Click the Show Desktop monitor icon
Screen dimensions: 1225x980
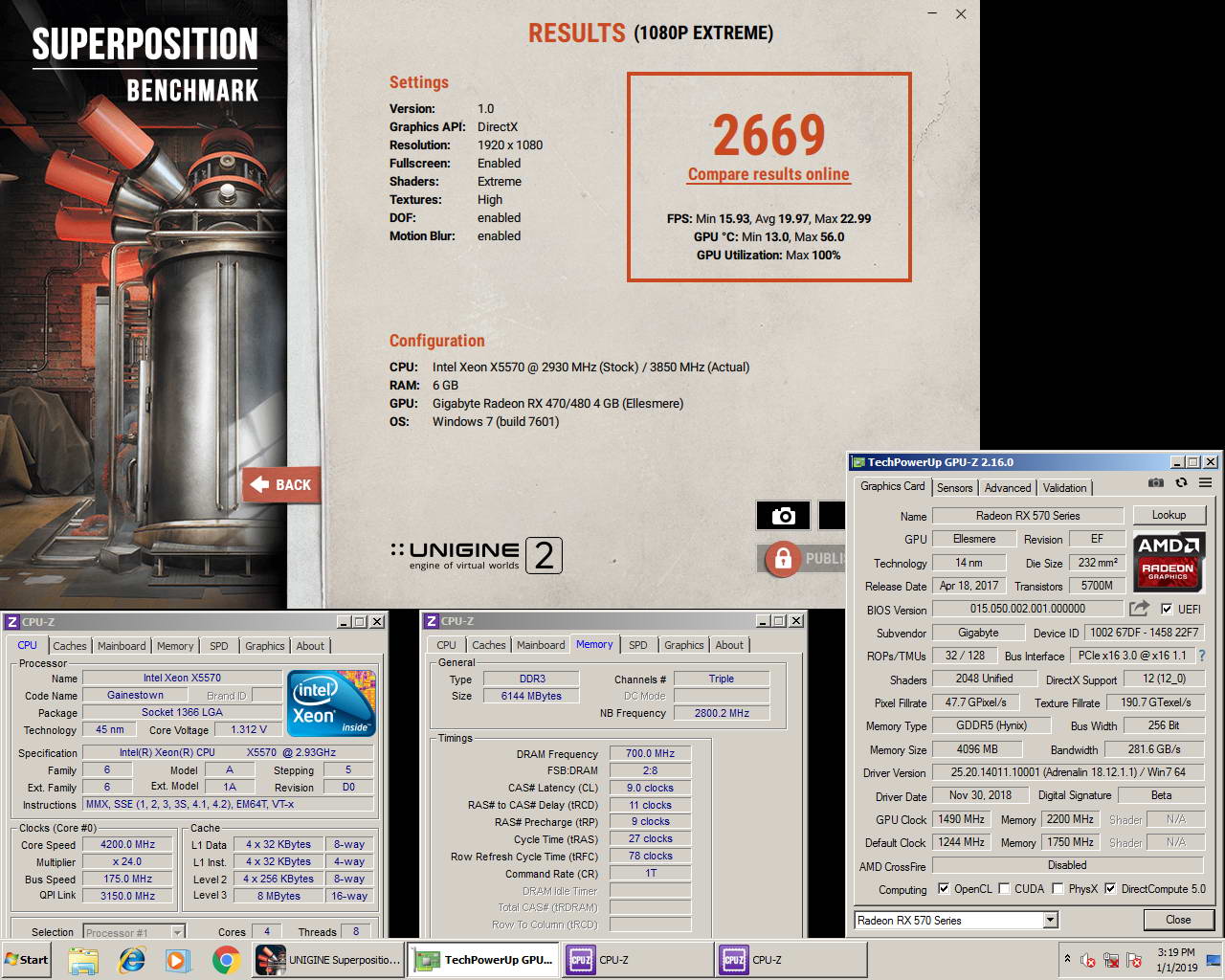[x=1214, y=960]
